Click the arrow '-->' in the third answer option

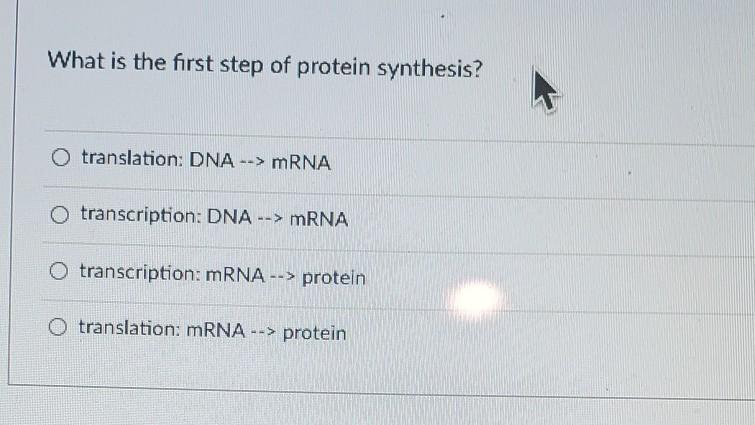coord(283,277)
